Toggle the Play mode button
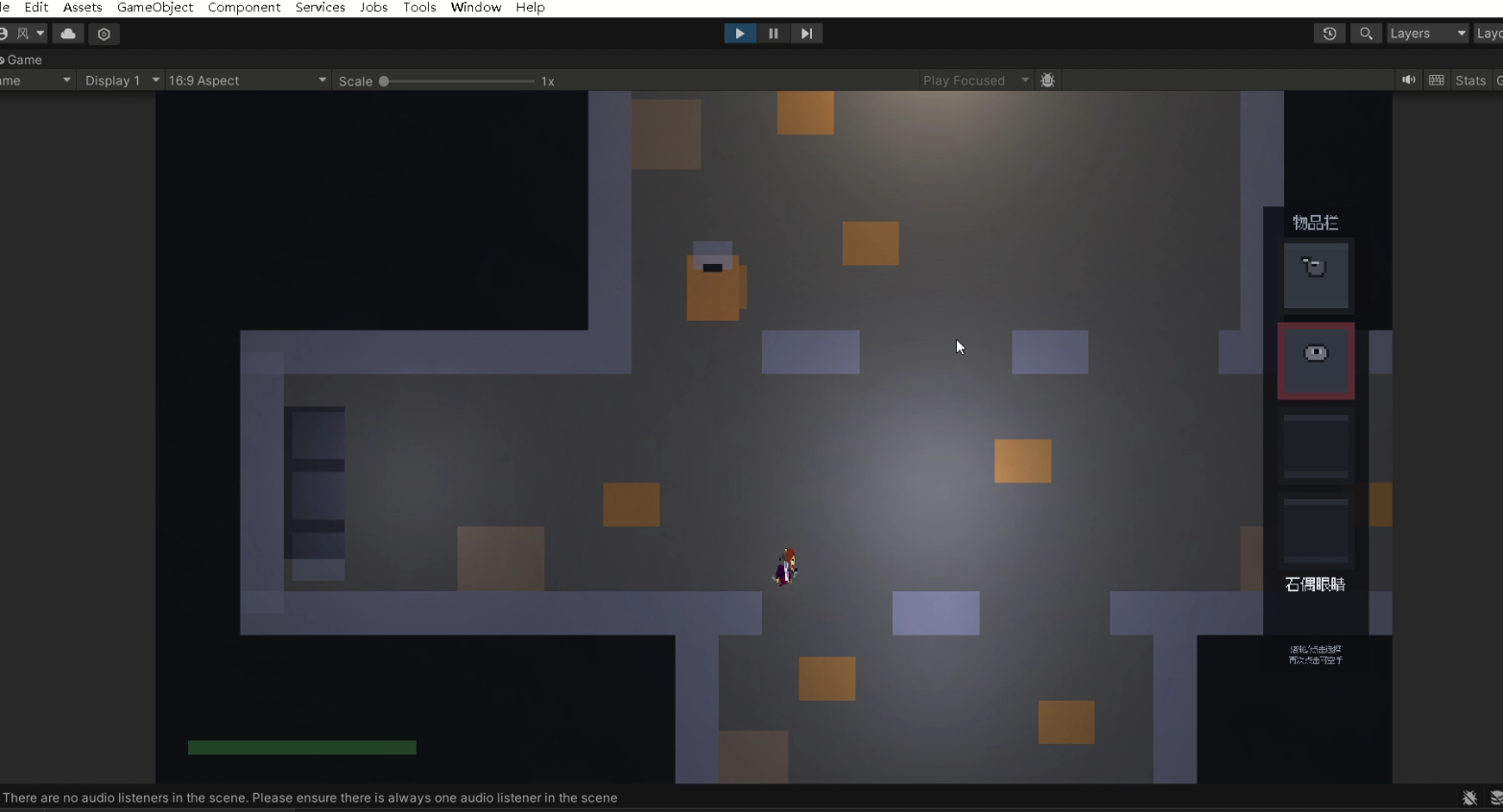 click(x=740, y=34)
